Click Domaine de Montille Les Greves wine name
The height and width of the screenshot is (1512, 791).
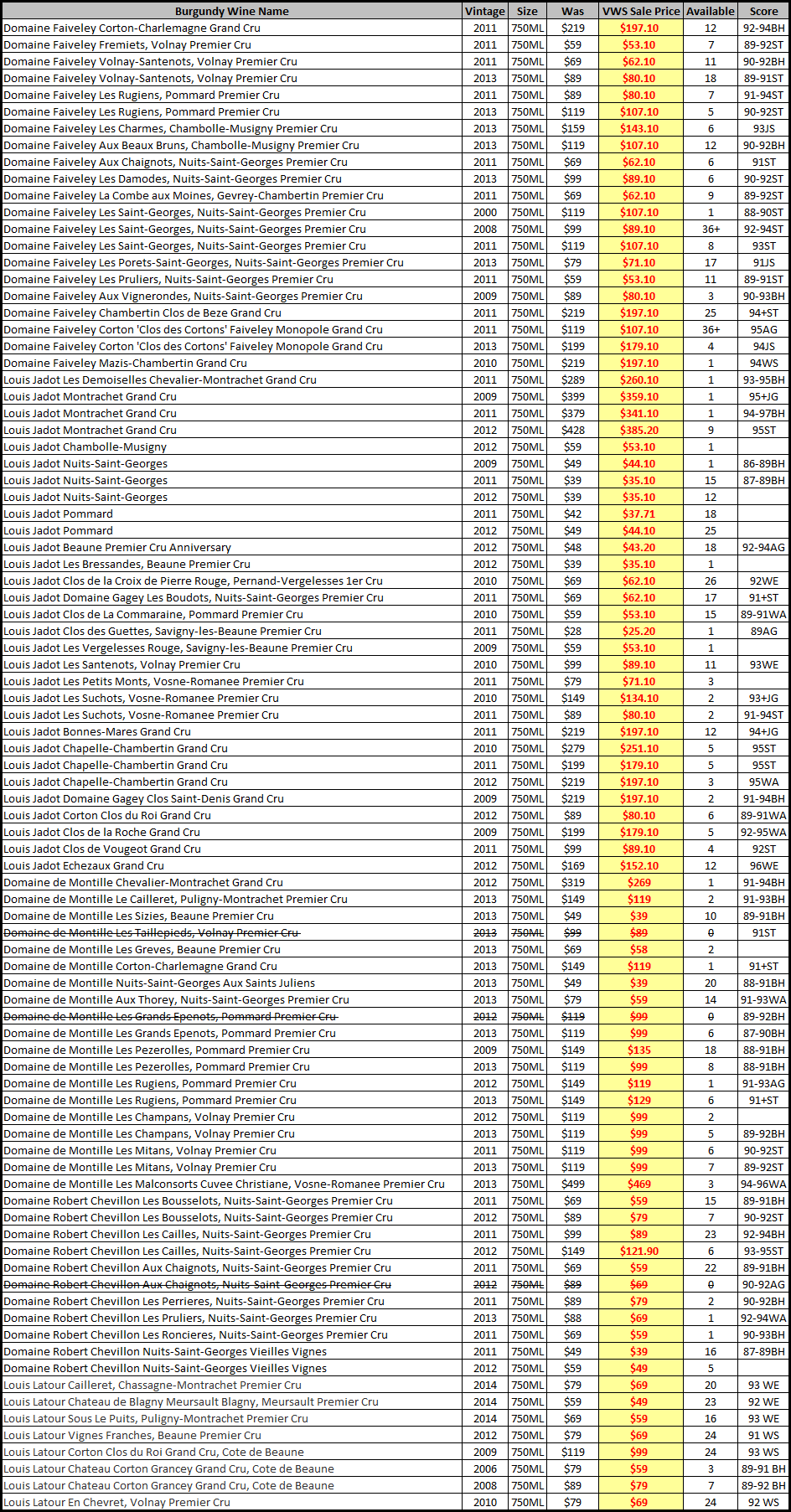[142, 950]
